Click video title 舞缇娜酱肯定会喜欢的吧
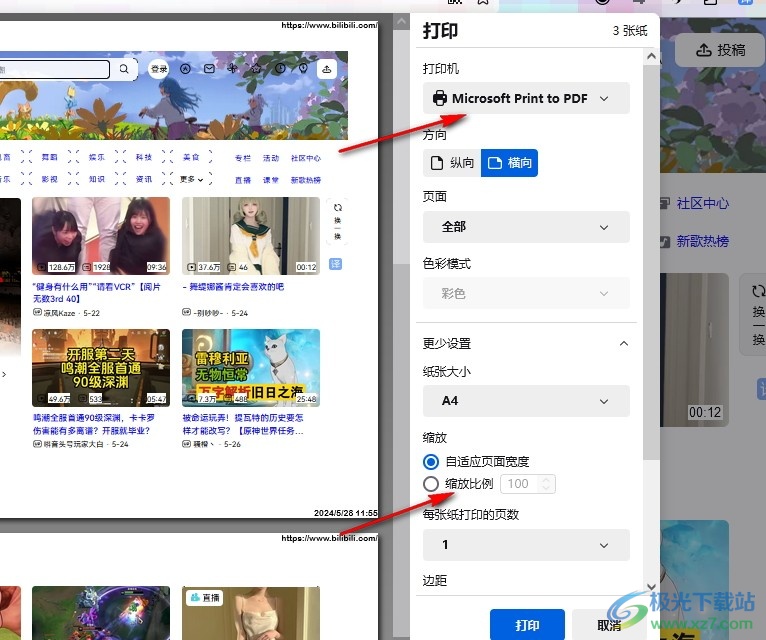 click(236, 287)
